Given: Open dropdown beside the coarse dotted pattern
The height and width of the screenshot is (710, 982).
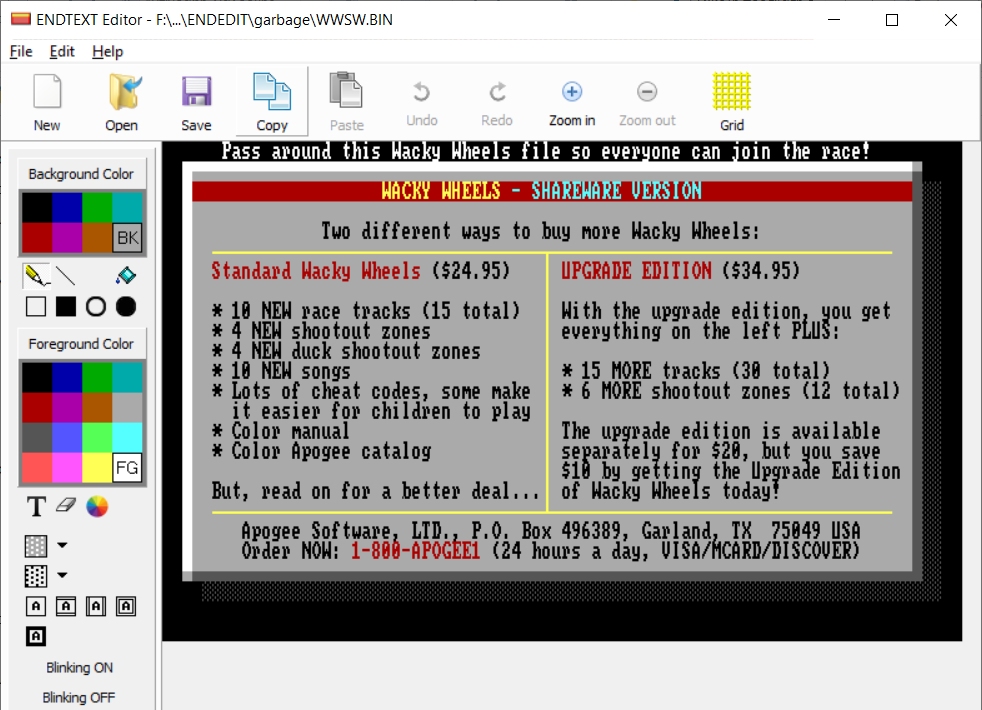Looking at the screenshot, I should pyautogui.click(x=62, y=575).
